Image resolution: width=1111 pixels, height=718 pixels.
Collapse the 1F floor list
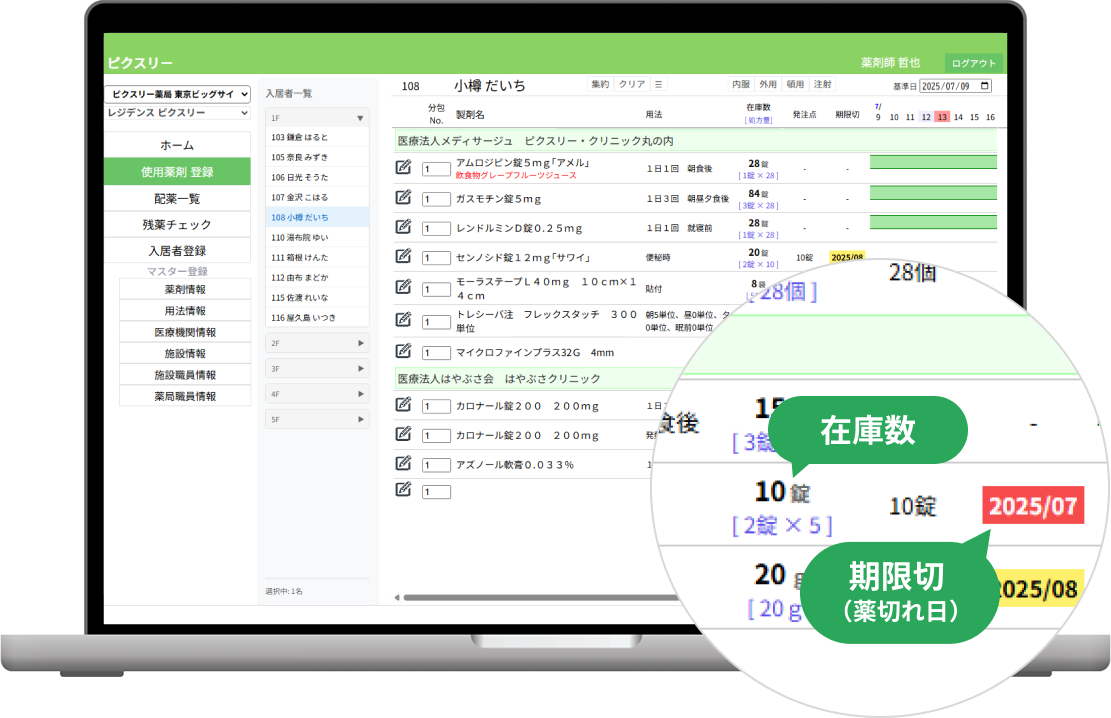click(x=315, y=118)
